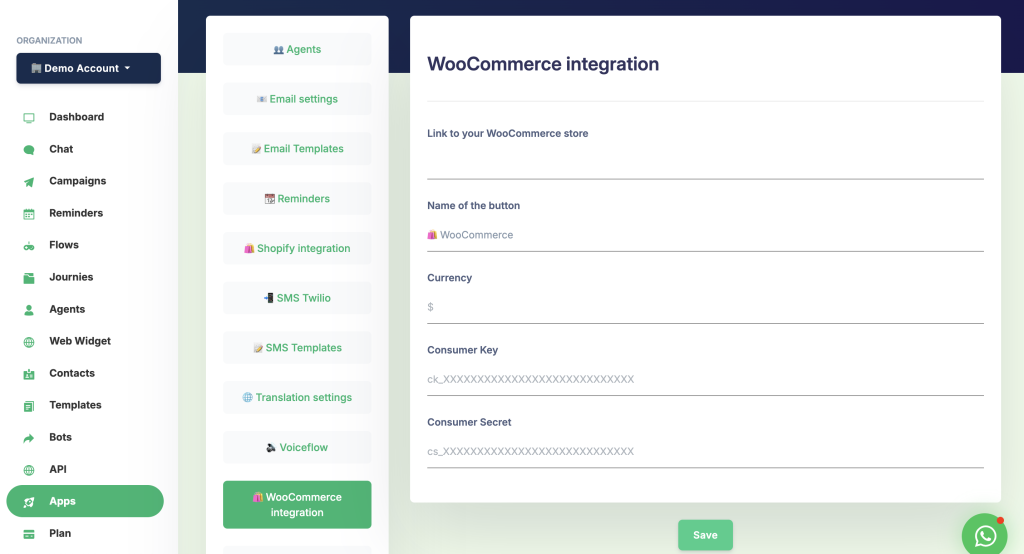Open SMS Templates in apps list
This screenshot has width=1024, height=554.
point(297,348)
